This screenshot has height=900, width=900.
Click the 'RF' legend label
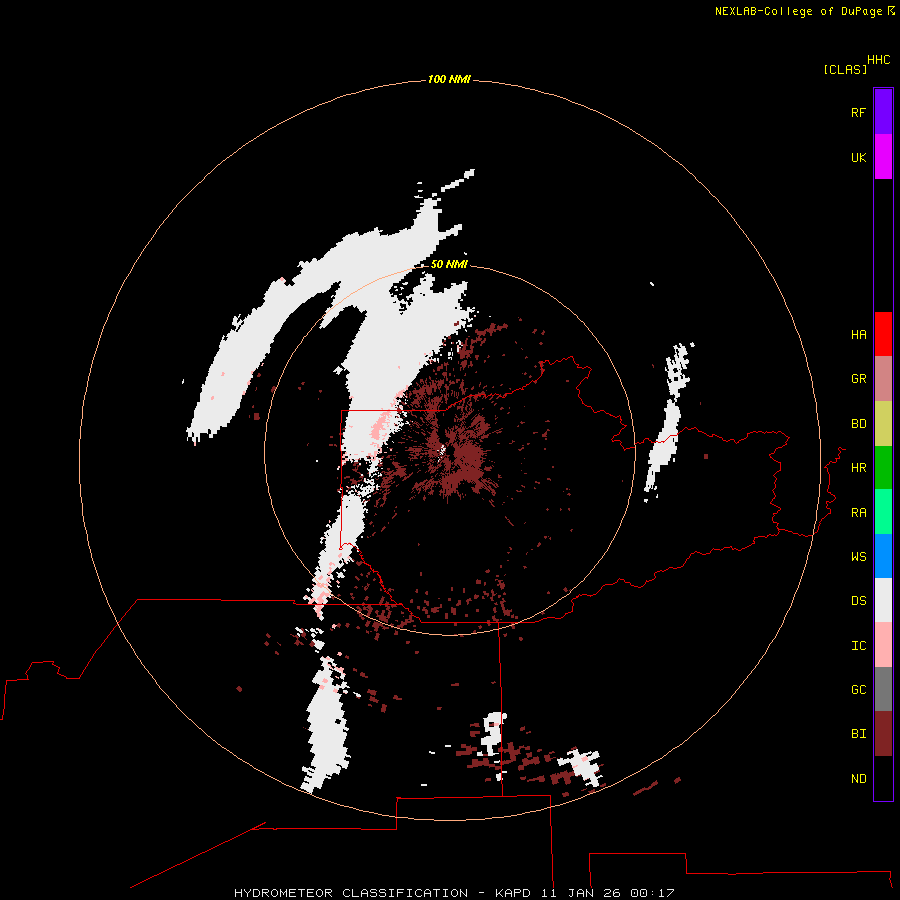(x=858, y=112)
